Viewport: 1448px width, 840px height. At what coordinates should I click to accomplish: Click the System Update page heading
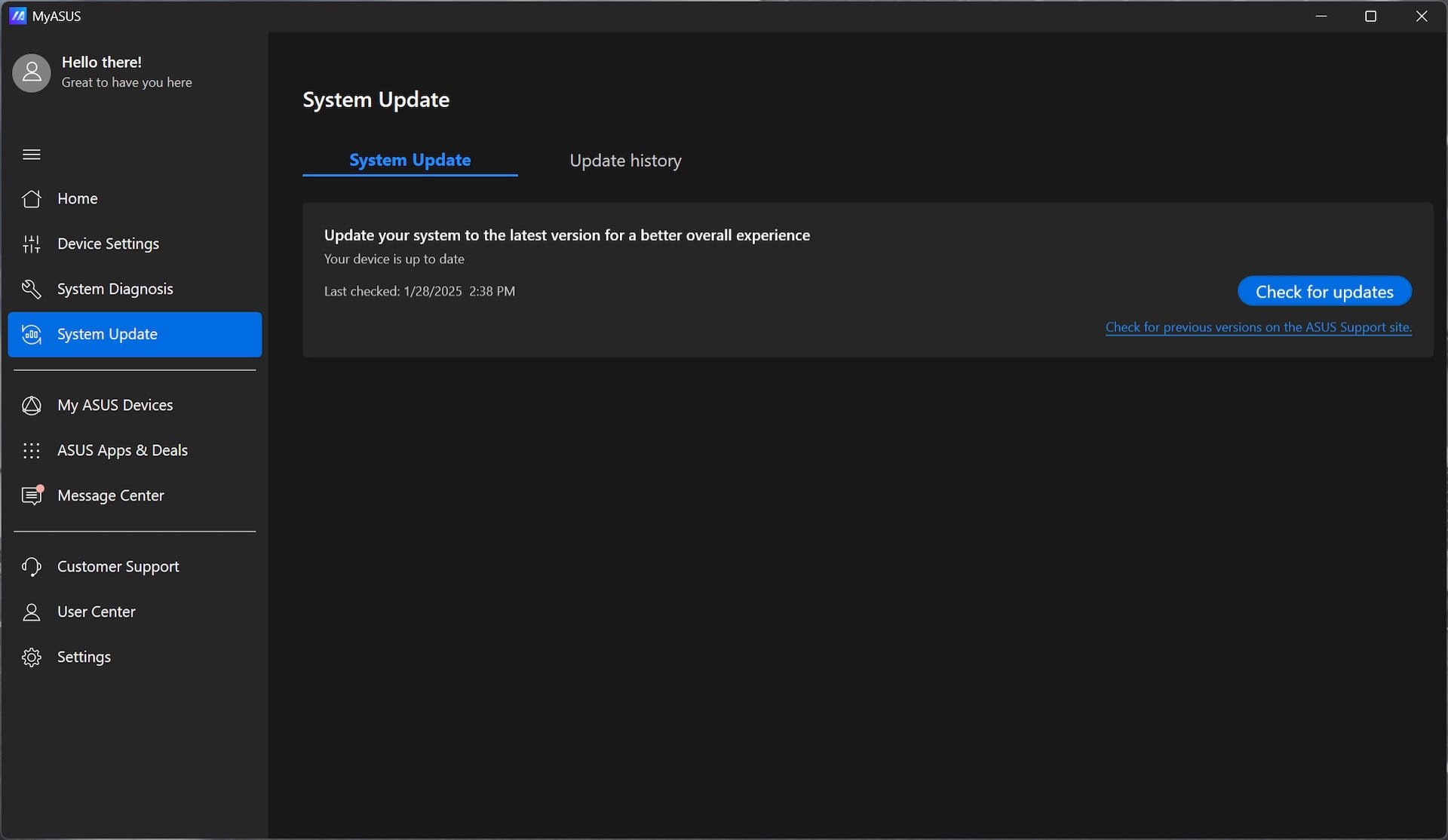(x=376, y=100)
